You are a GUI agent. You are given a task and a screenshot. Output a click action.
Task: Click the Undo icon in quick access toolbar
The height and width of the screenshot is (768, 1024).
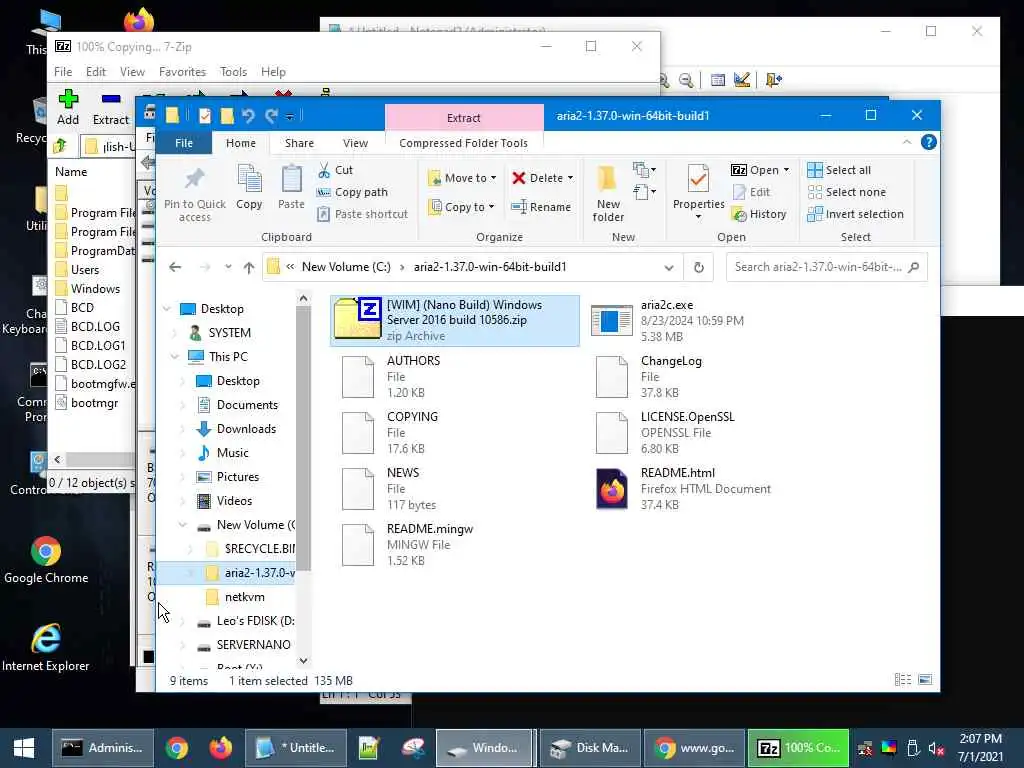pos(248,116)
